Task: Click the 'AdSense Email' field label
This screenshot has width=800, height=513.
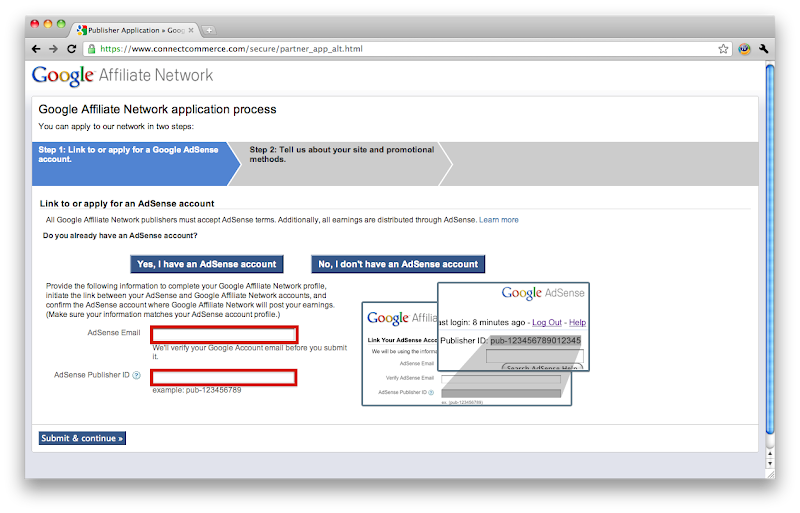Action: 113,333
